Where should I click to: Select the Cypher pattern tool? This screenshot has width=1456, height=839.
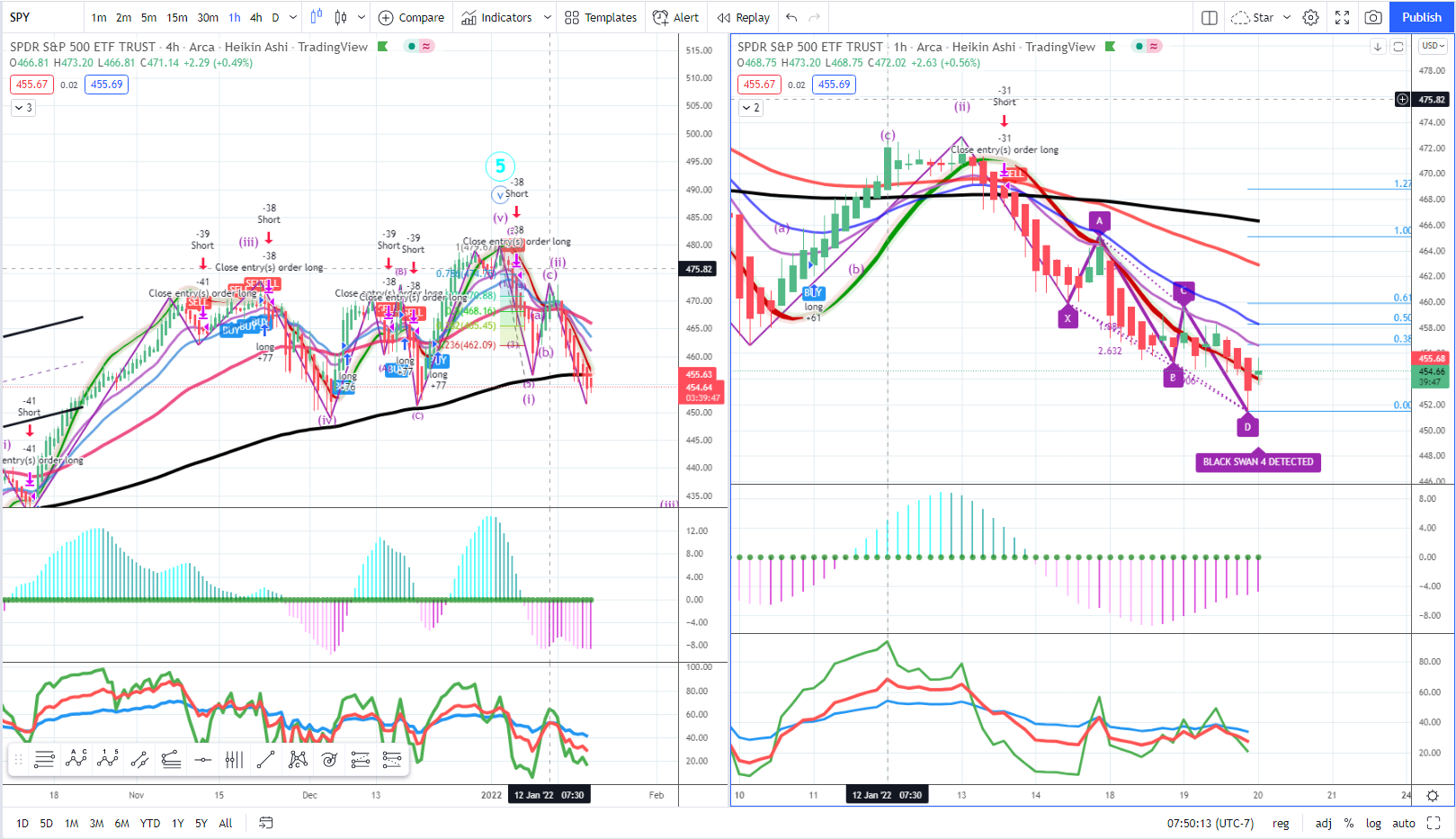point(298,760)
